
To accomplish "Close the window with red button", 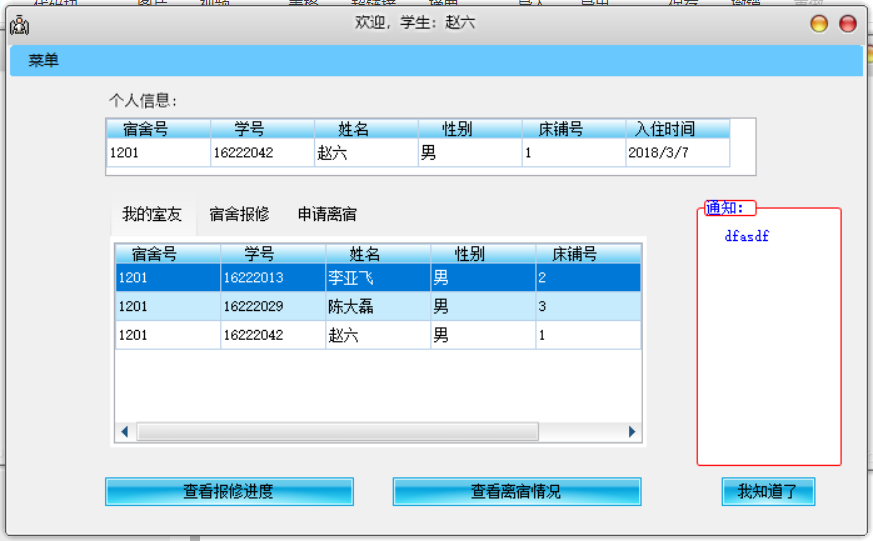I will click(x=848, y=23).
